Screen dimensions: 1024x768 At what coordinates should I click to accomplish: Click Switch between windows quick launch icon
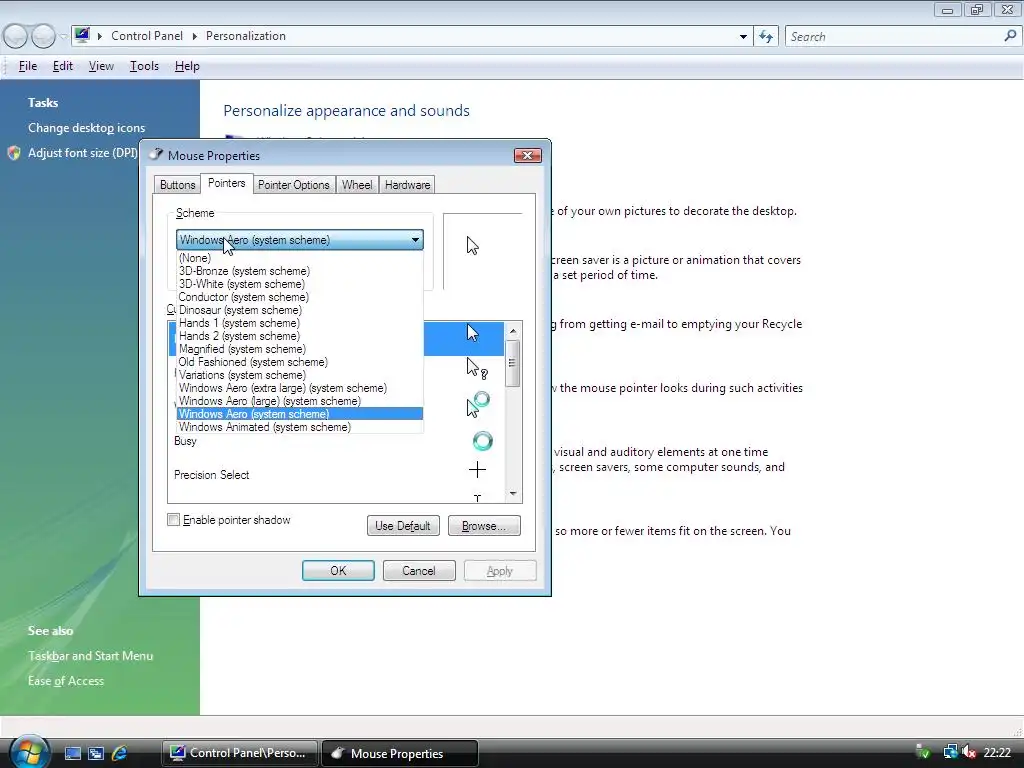point(96,754)
